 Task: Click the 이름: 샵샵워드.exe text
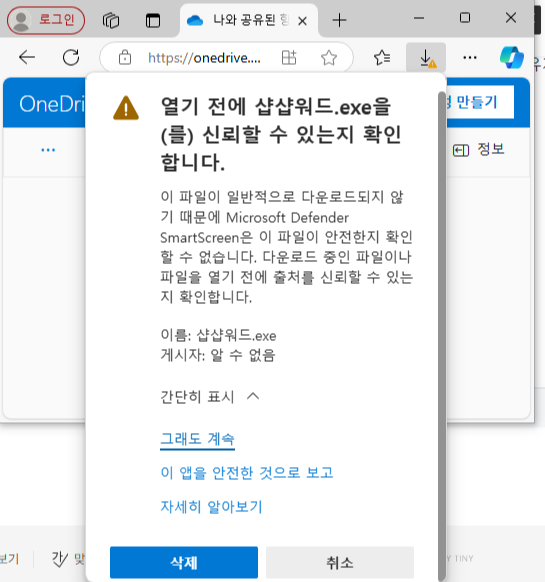coord(218,336)
